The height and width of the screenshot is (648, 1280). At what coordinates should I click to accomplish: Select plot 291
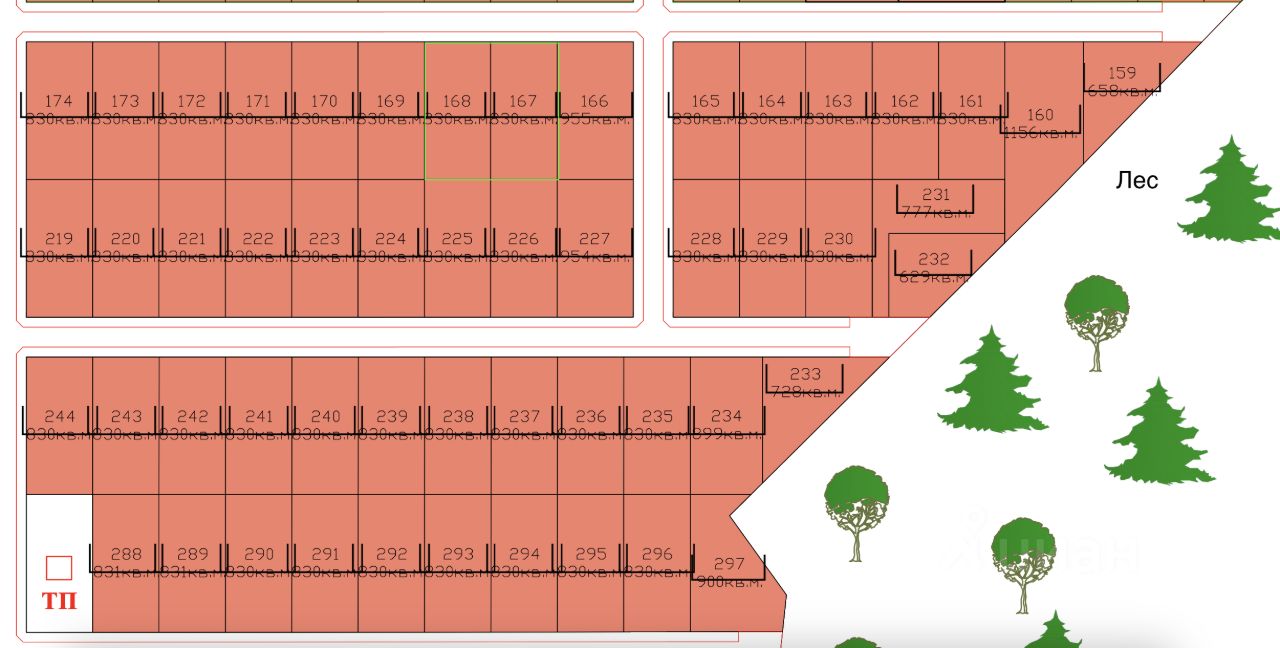(325, 563)
